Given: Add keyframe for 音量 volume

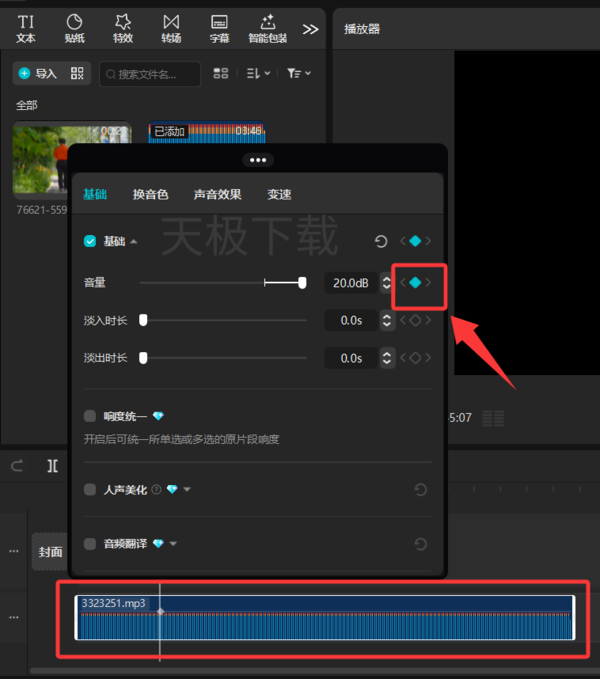Looking at the screenshot, I should pyautogui.click(x=415, y=283).
